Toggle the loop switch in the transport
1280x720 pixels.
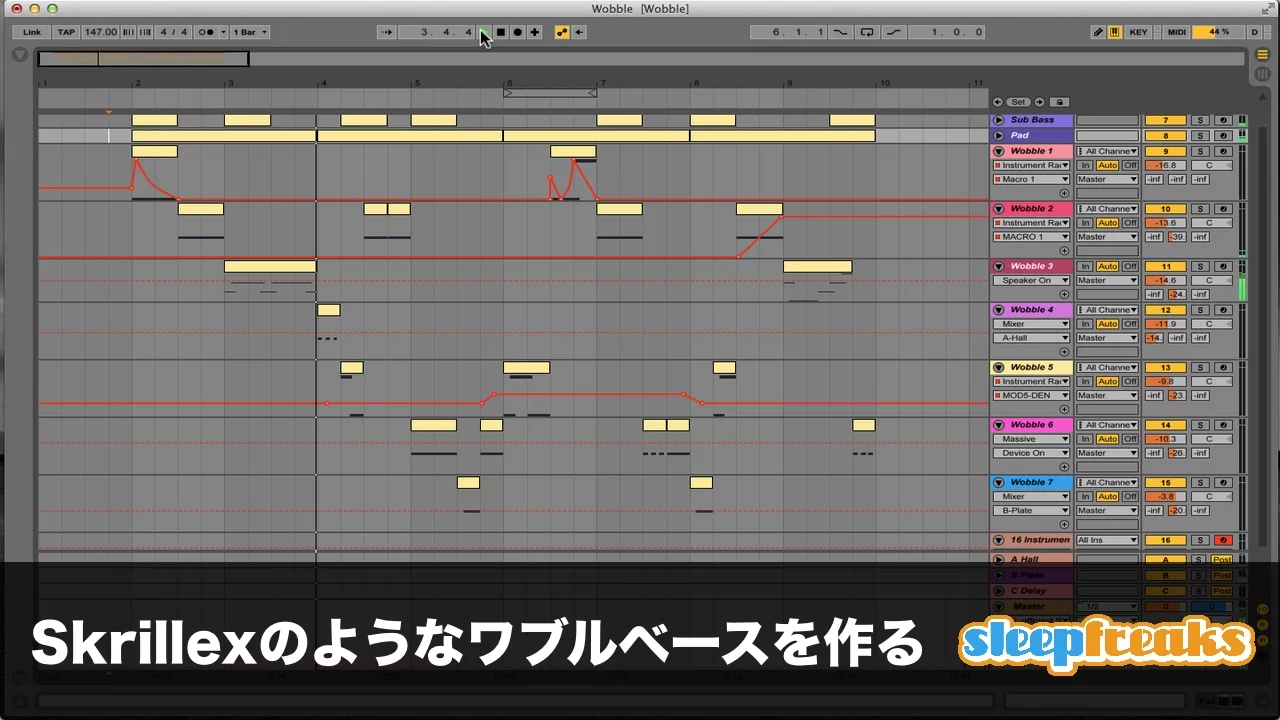point(867,32)
